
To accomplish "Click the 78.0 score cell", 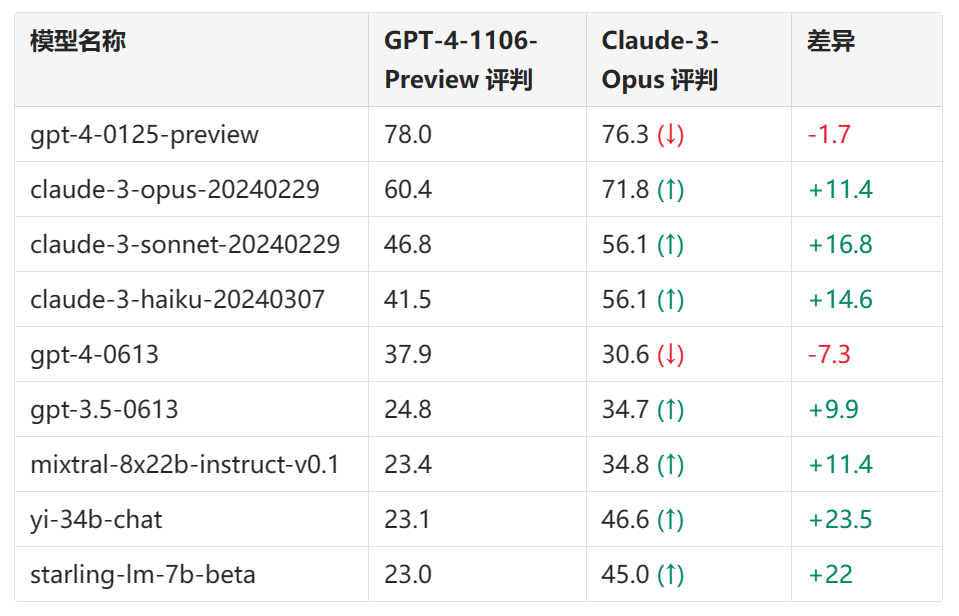I will (x=408, y=135).
